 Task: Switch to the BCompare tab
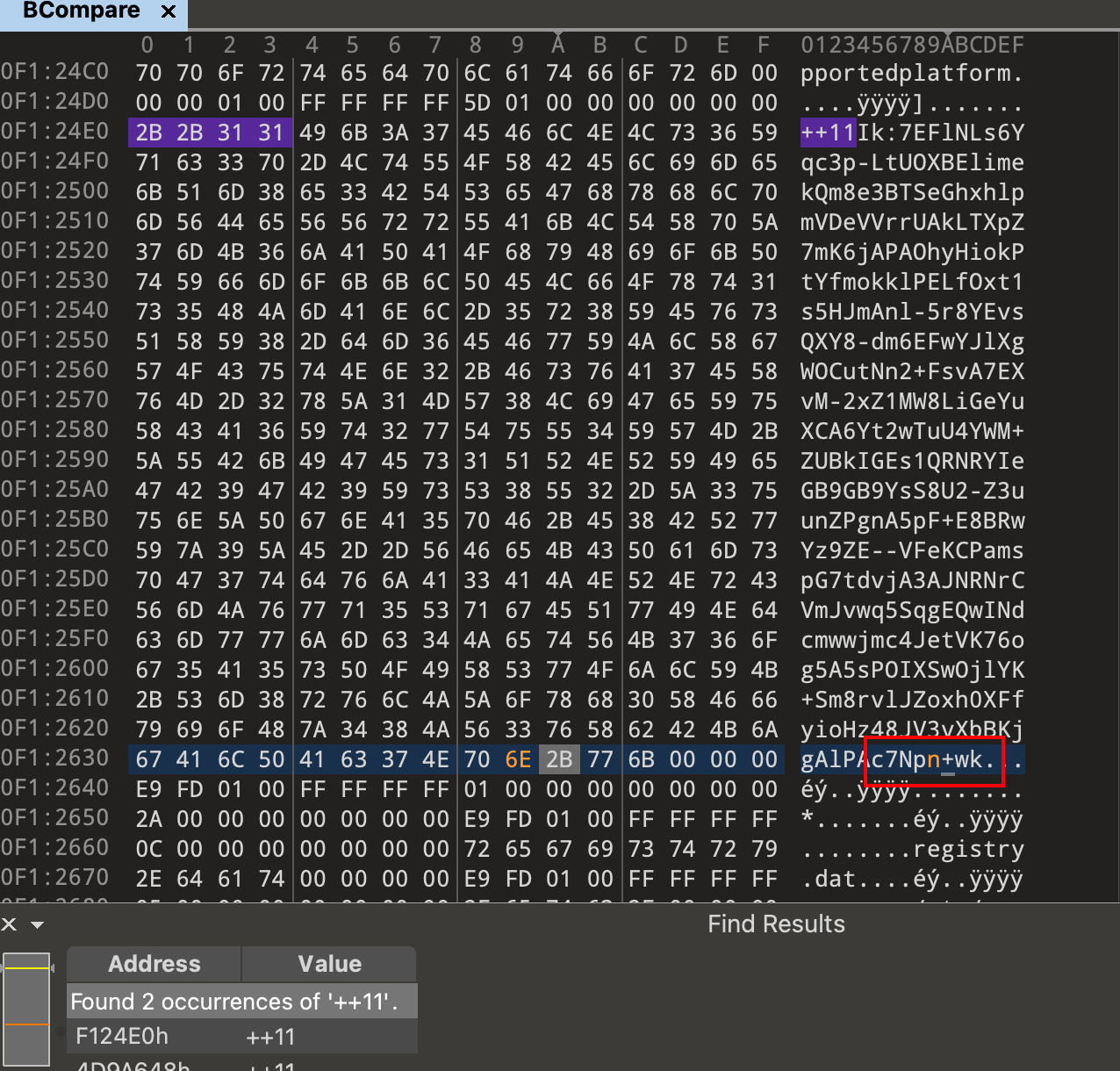pyautogui.click(x=81, y=11)
